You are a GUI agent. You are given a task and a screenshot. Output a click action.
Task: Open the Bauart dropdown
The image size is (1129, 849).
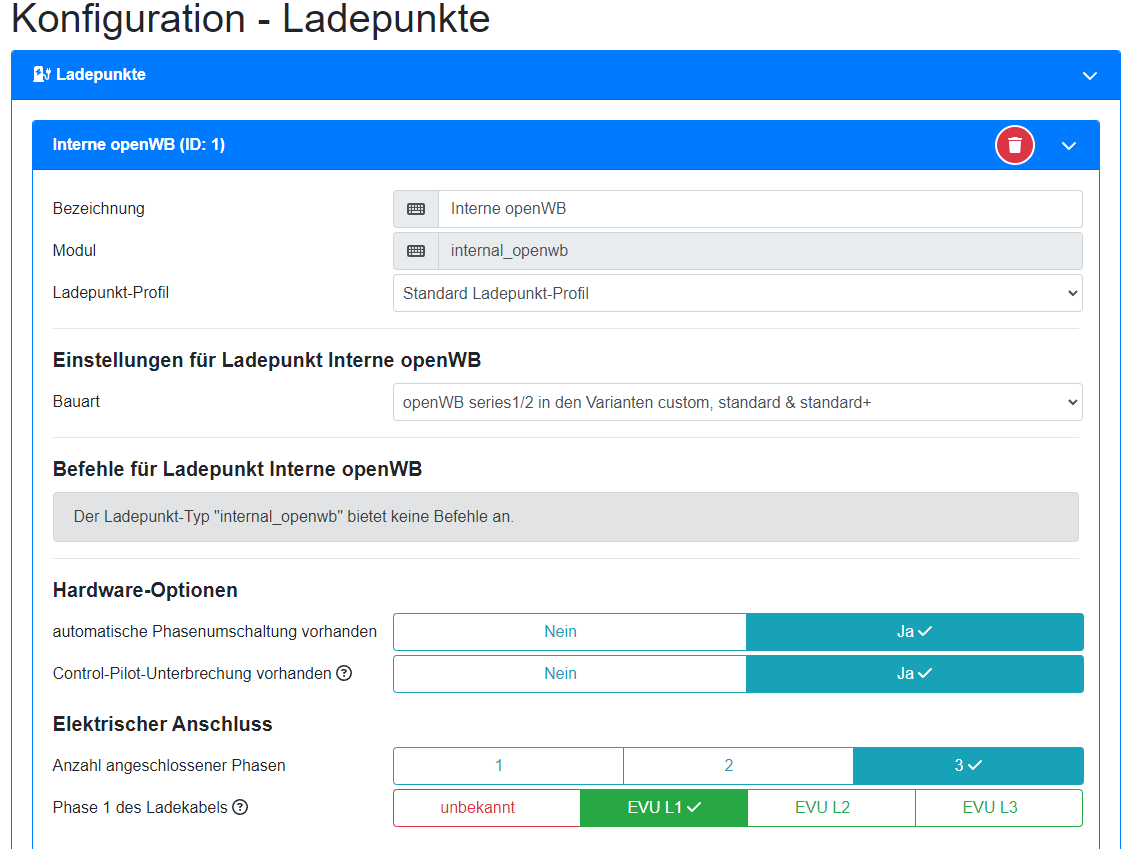point(737,402)
